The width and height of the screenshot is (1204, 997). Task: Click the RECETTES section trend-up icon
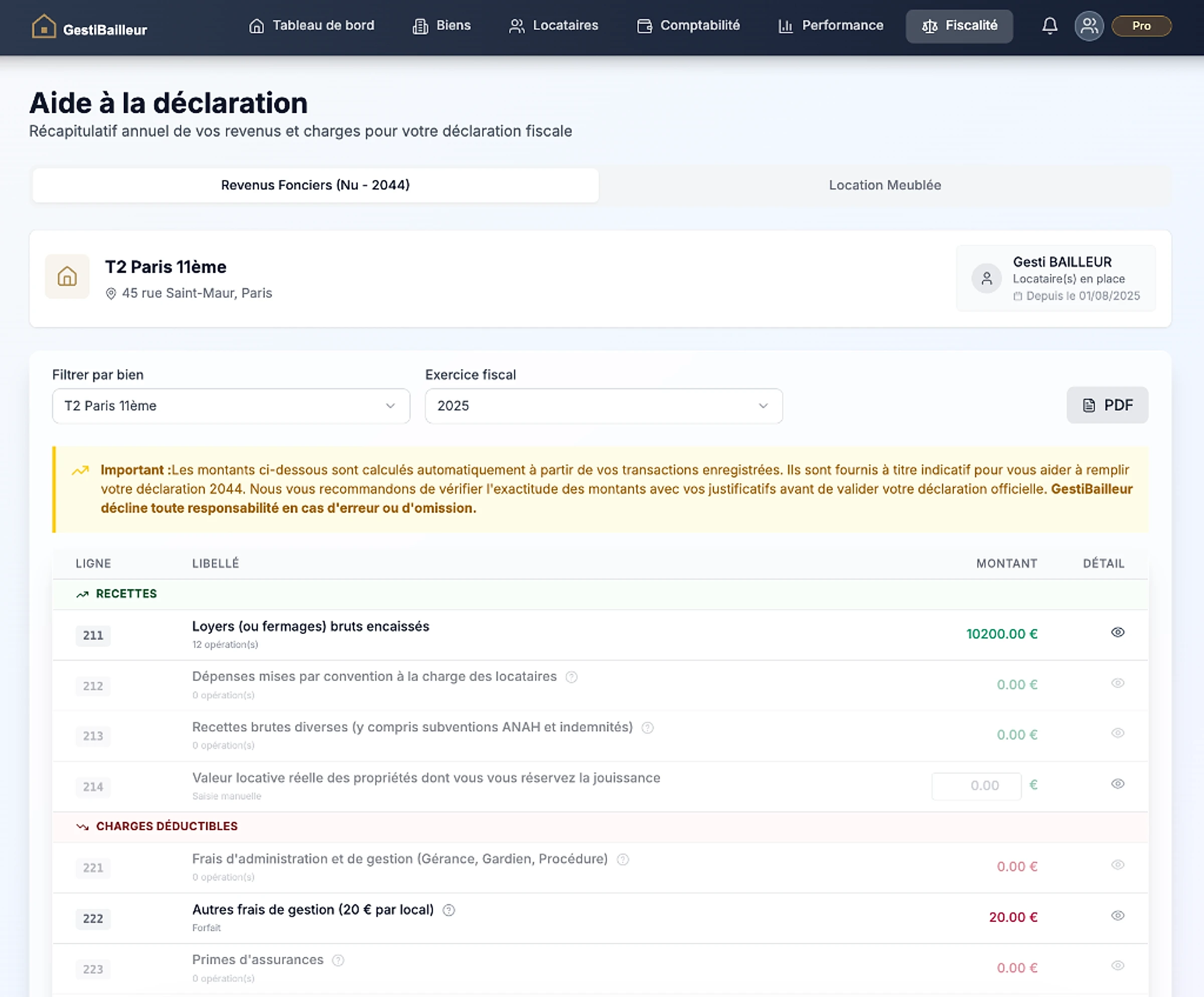[83, 594]
